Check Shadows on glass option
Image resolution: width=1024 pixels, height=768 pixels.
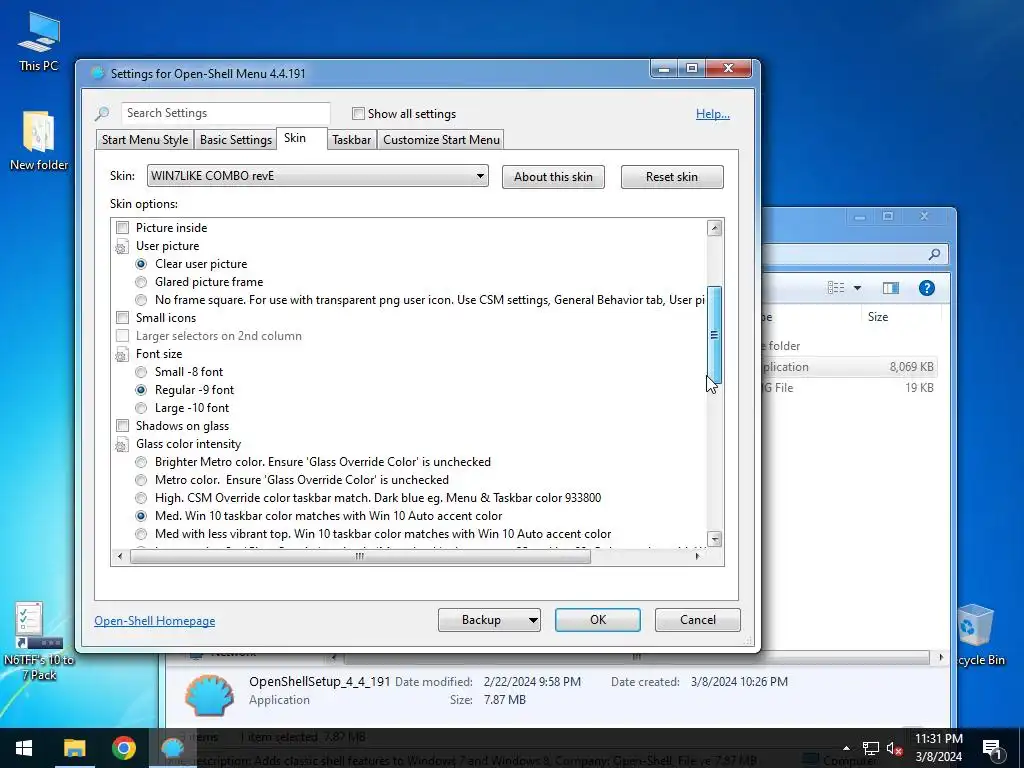122,426
